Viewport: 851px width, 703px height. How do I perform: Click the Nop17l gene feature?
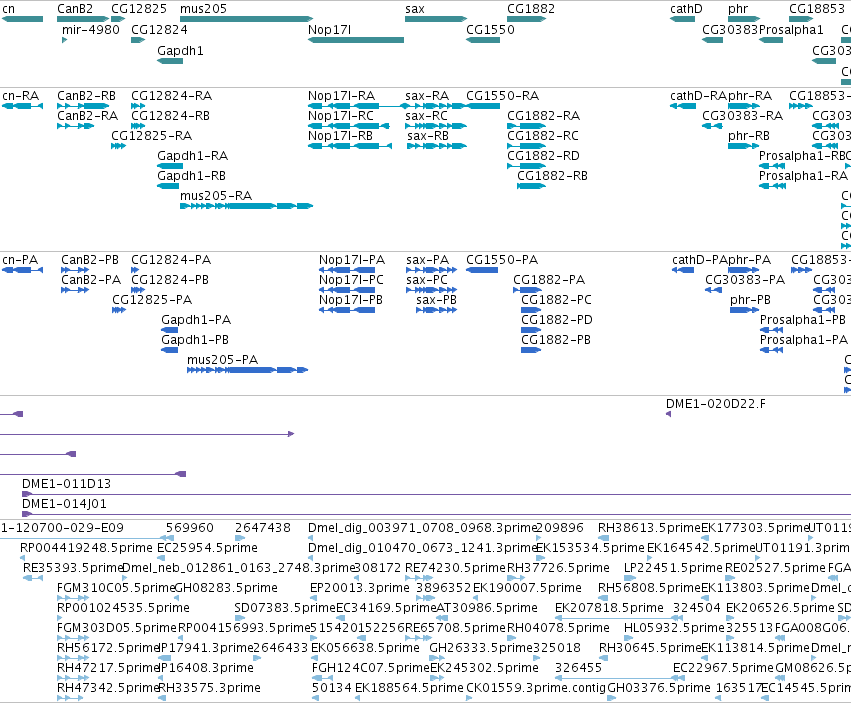tap(356, 40)
